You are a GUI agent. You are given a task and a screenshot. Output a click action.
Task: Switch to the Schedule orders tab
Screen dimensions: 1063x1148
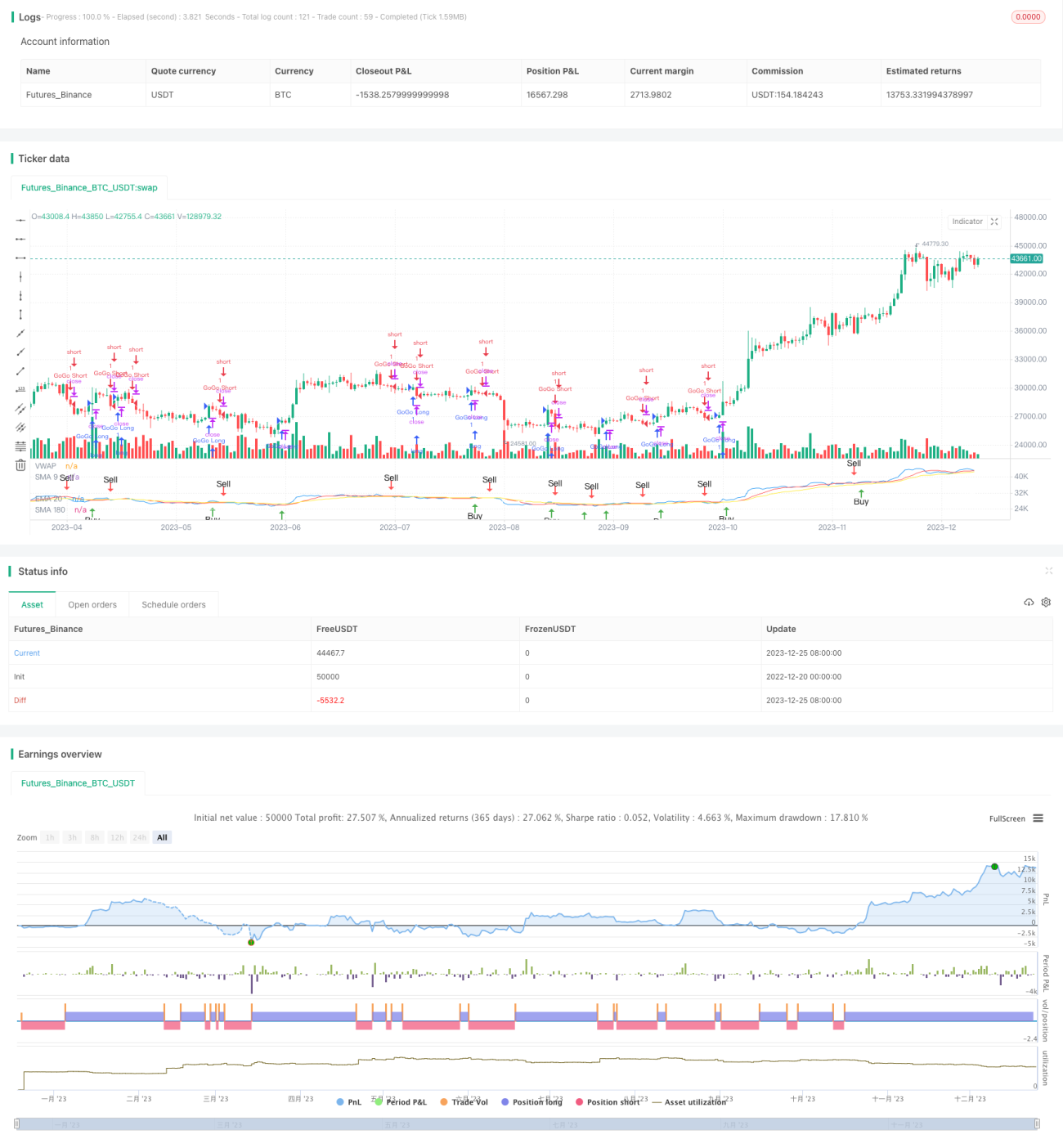click(173, 605)
